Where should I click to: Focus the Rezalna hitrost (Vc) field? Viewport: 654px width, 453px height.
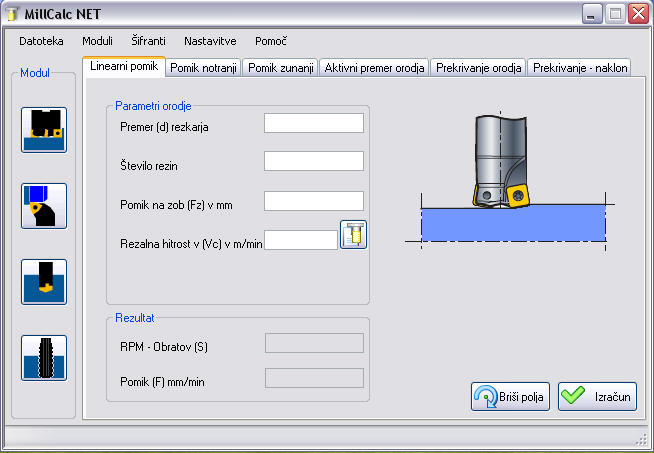[301, 240]
